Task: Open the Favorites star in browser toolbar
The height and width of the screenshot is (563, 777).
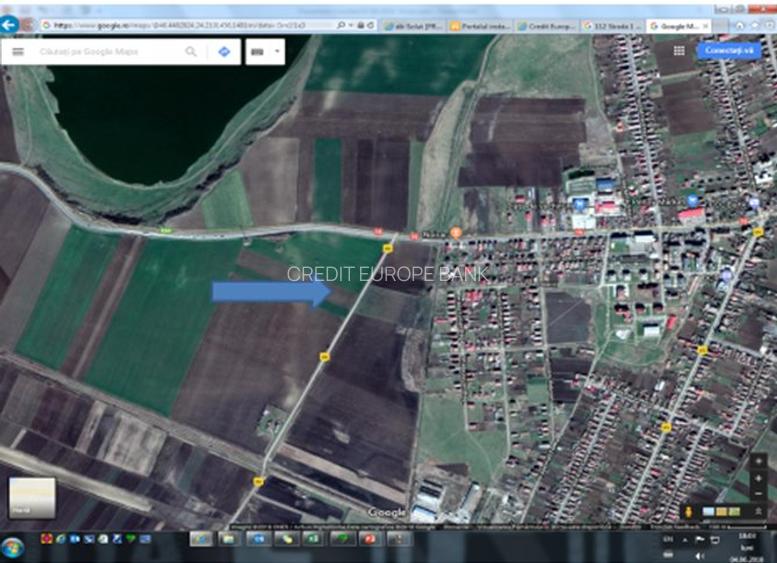Action: point(755,25)
